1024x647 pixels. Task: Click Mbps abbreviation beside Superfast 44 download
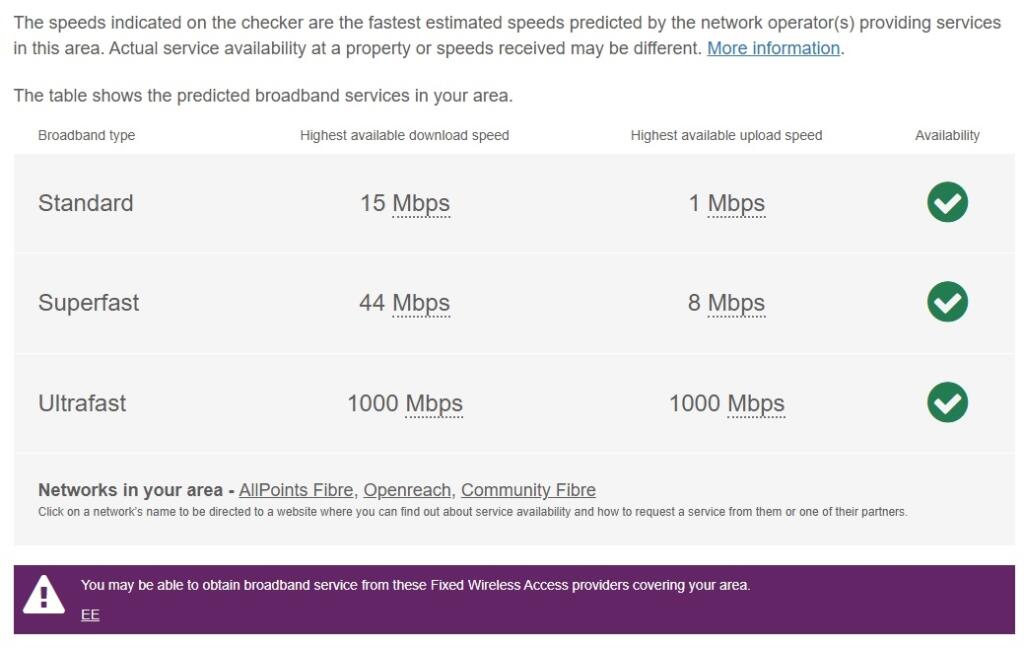[x=421, y=303]
